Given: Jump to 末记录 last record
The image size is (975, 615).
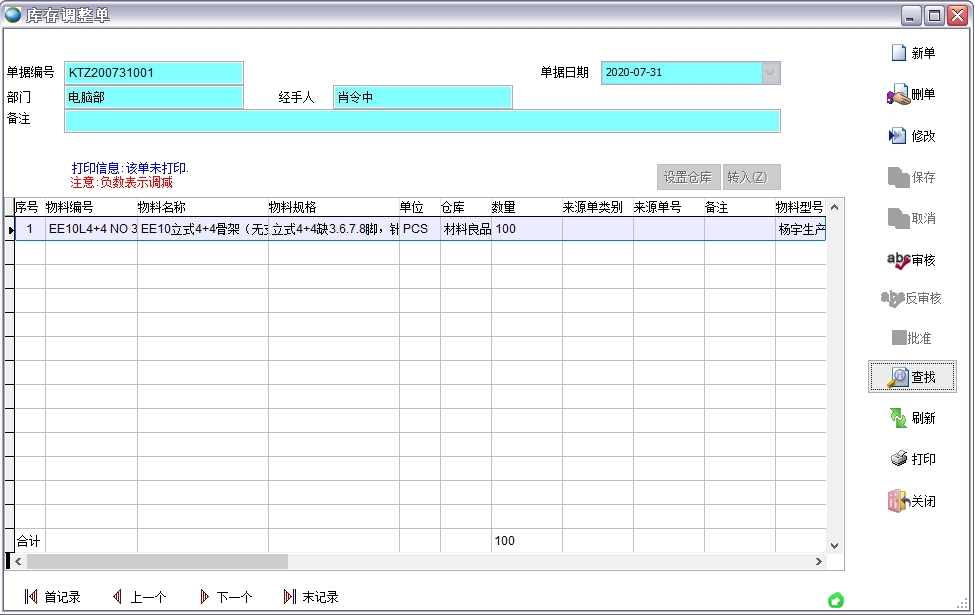Looking at the screenshot, I should coord(311,597).
